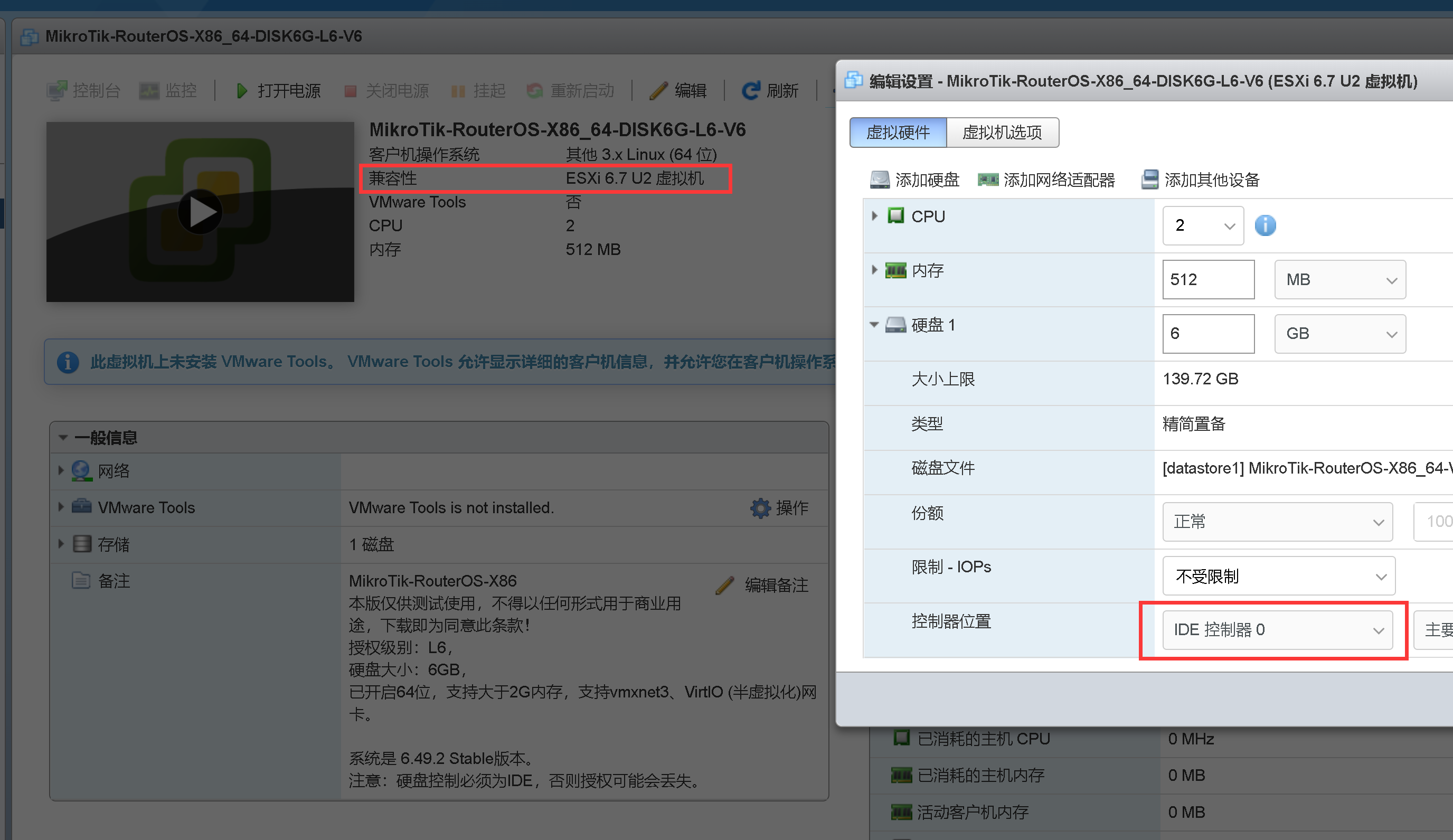Open the IDE 控制器 0 dropdown
Image resolution: width=1453 pixels, height=840 pixels.
tap(1278, 630)
